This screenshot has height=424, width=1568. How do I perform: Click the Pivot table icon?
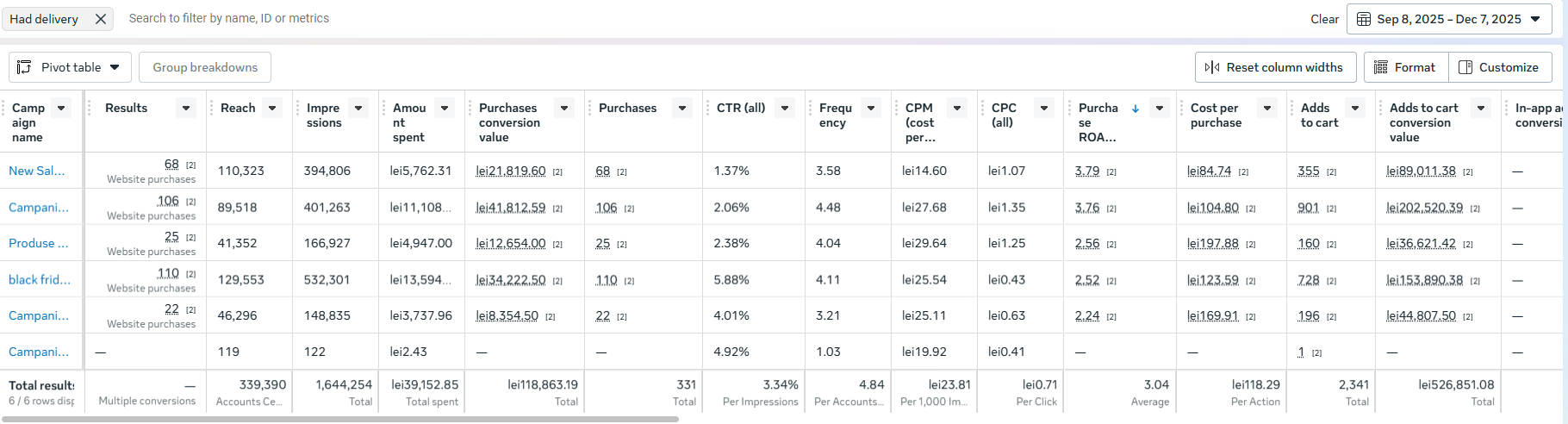click(24, 67)
